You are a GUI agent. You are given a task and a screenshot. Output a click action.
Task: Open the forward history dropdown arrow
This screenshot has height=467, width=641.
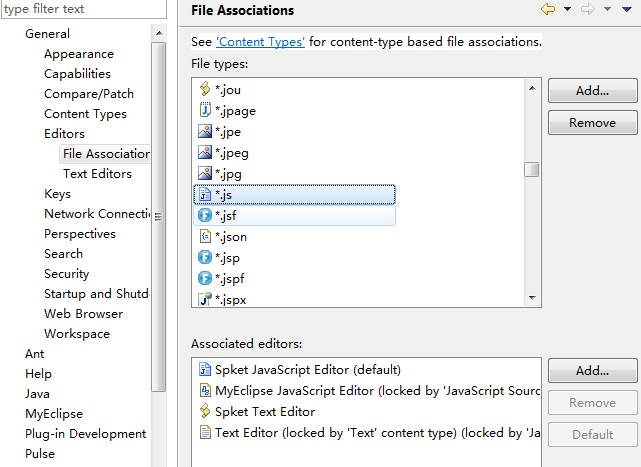607,10
